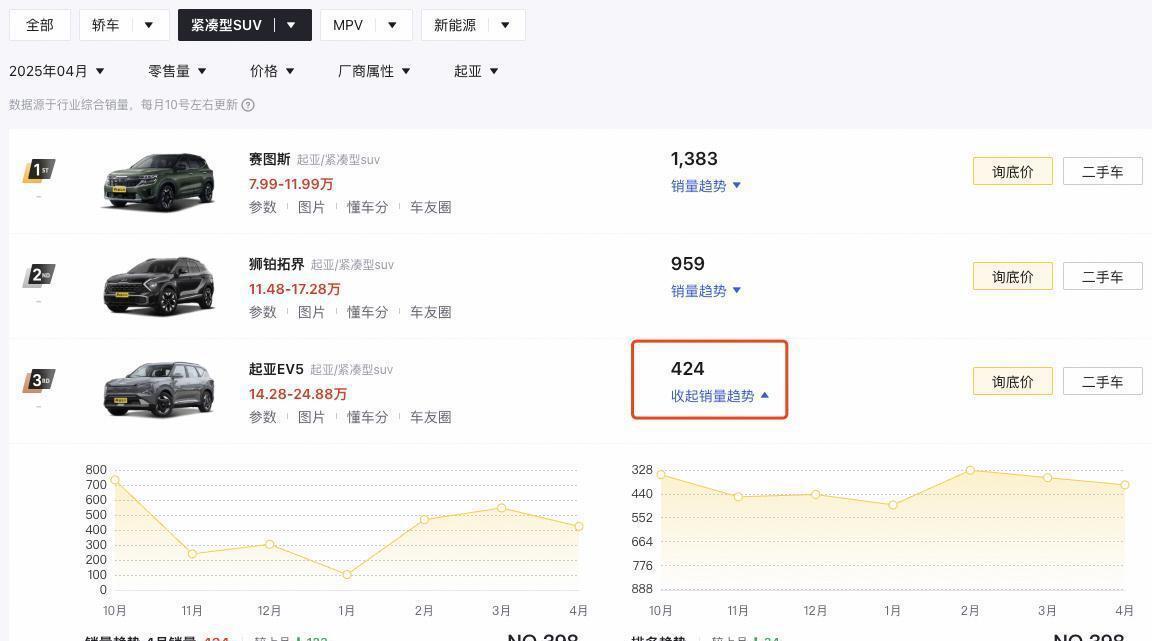Open 车友圈 for 起亚EV5

tap(431, 418)
